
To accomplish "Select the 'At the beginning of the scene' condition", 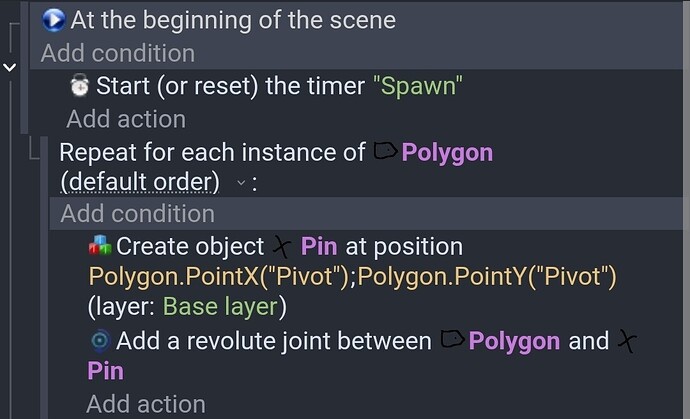I will coord(233,20).
